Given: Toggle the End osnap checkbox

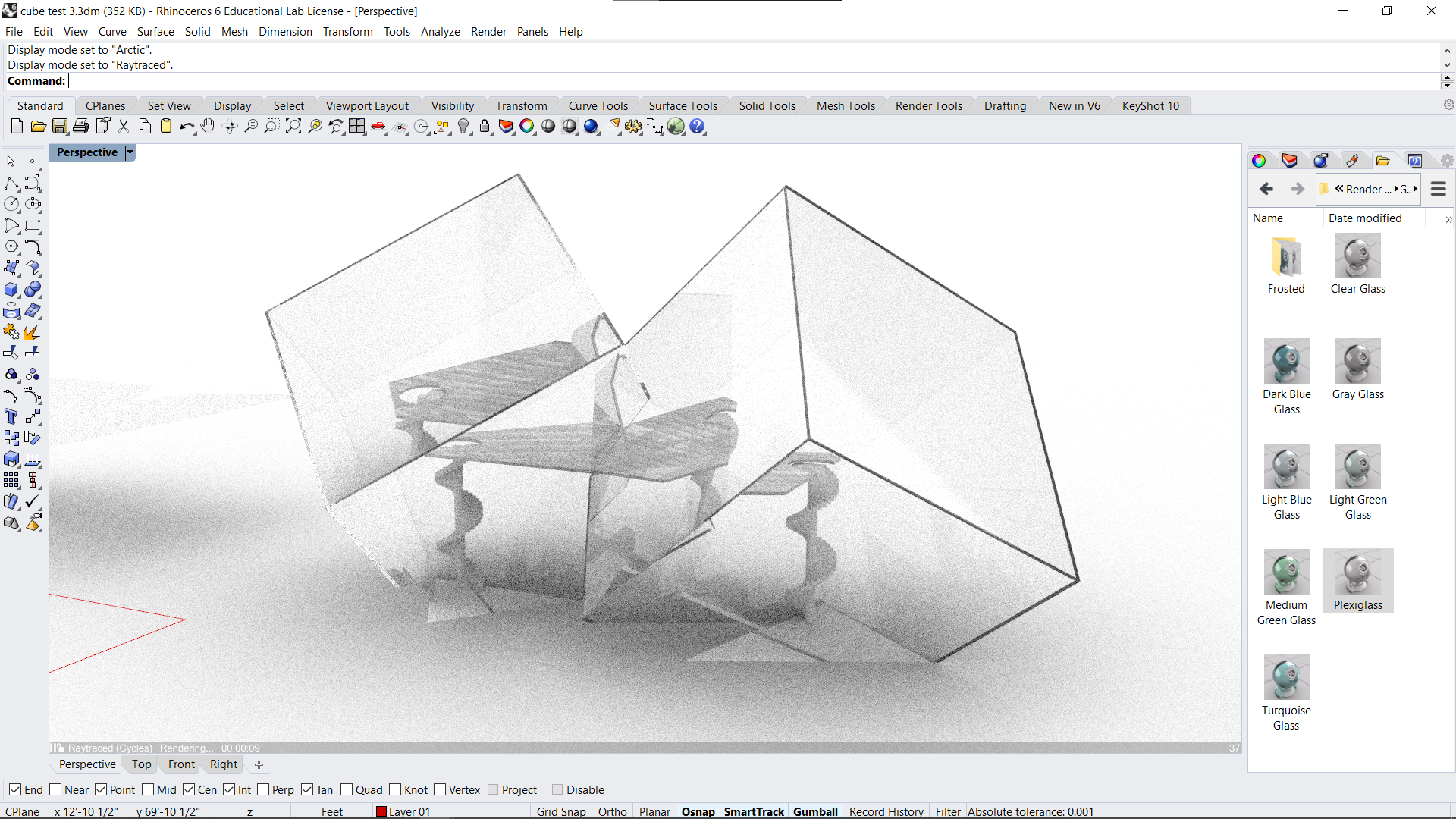Looking at the screenshot, I should click(x=15, y=789).
